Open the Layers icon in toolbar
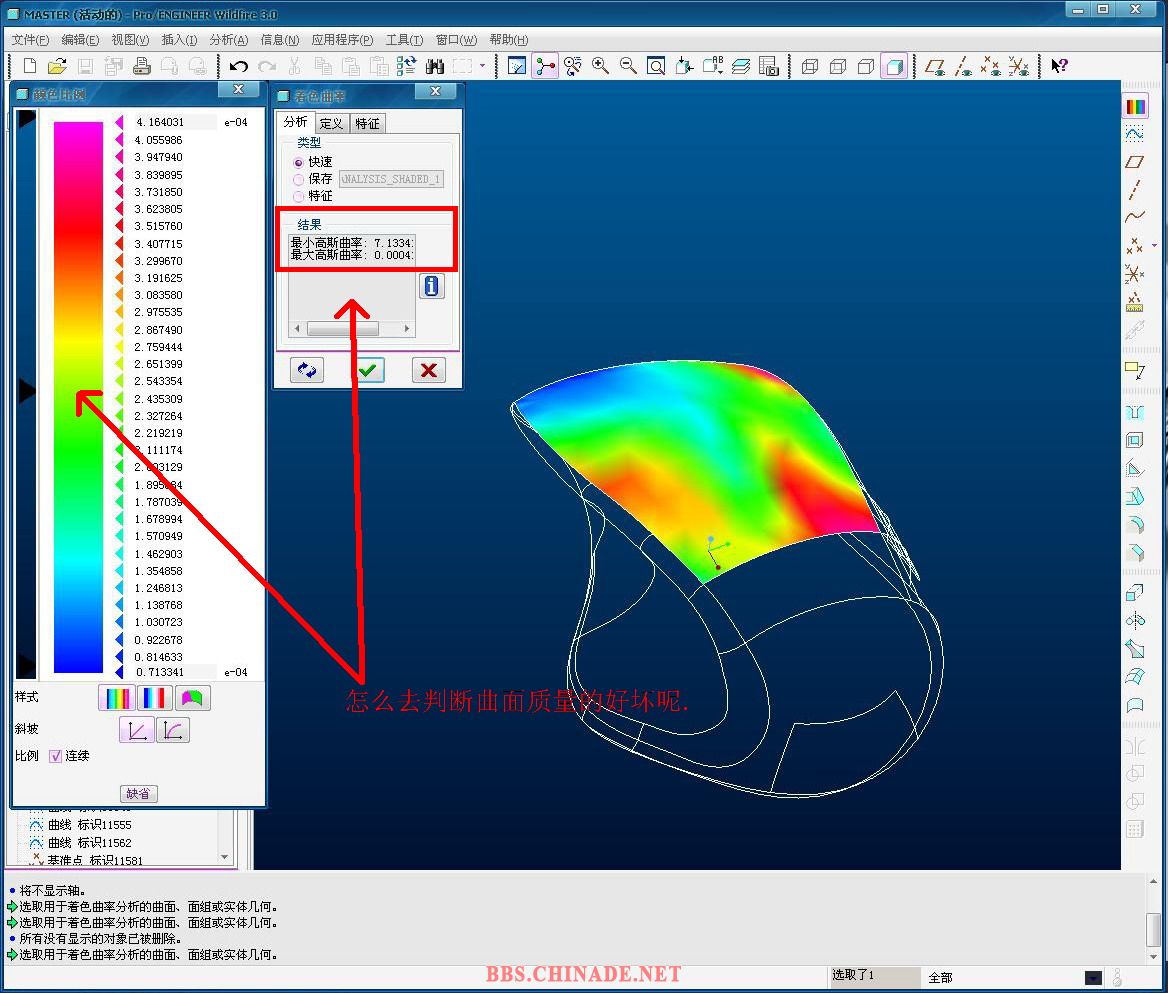Screen dimensions: 1168x993 click(740, 66)
